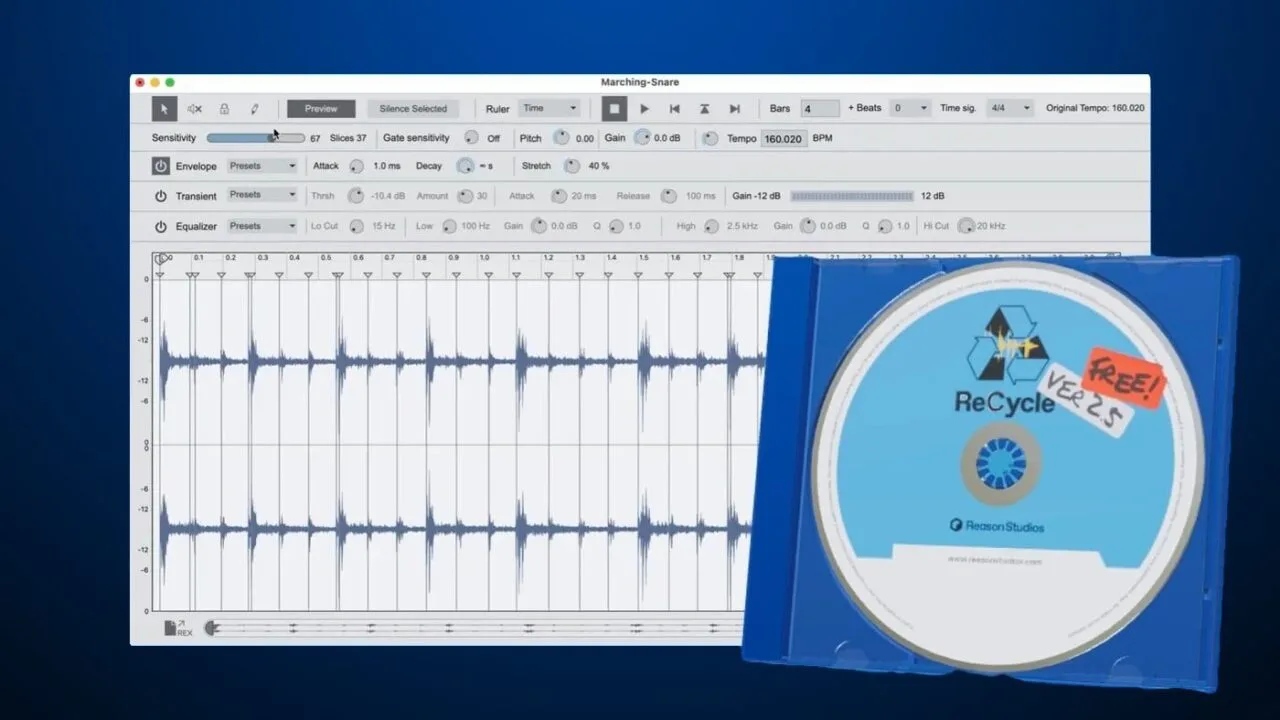Click the Transient Gain meter bar
Image resolution: width=1280 pixels, height=720 pixels.
[852, 196]
